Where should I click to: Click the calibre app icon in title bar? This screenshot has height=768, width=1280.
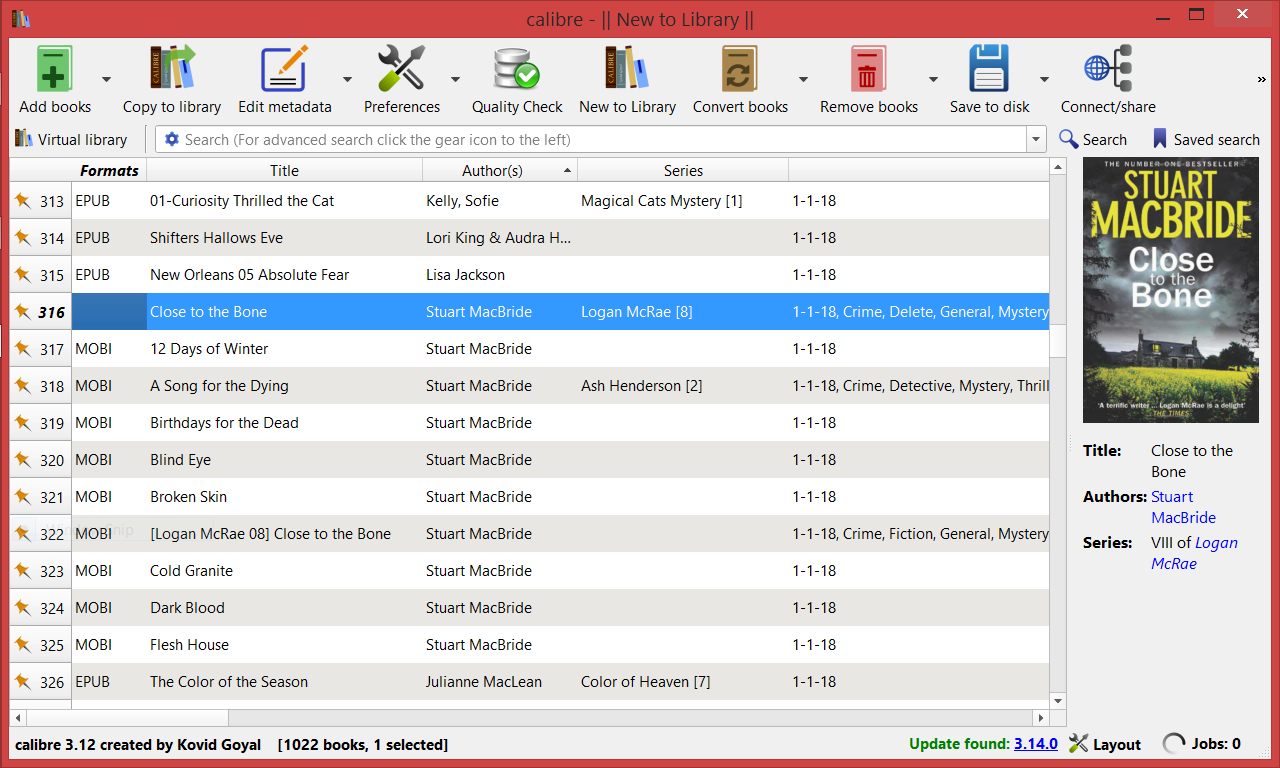tap(21, 19)
